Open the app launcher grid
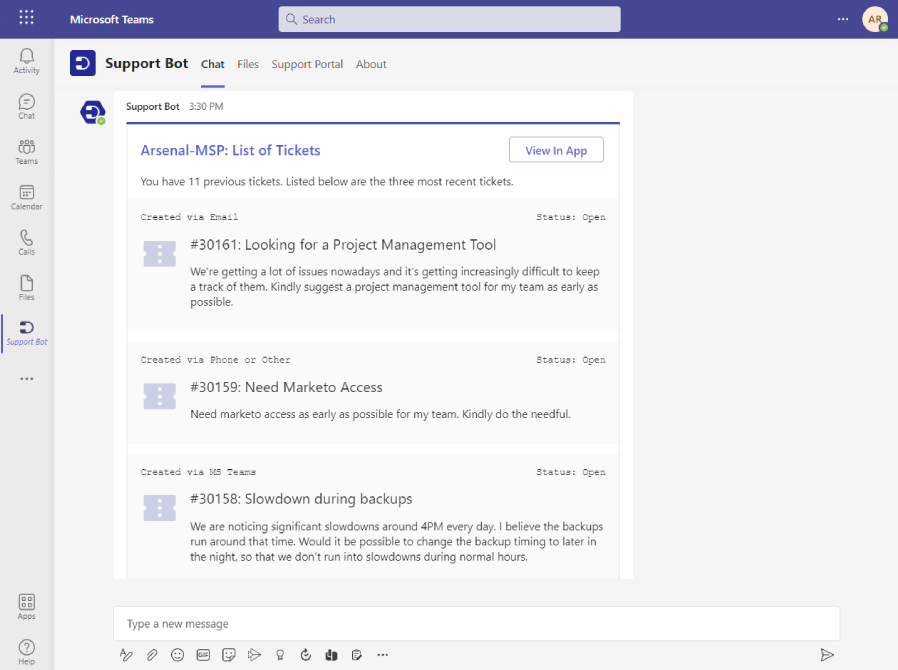The height and width of the screenshot is (670, 898). pos(26,17)
